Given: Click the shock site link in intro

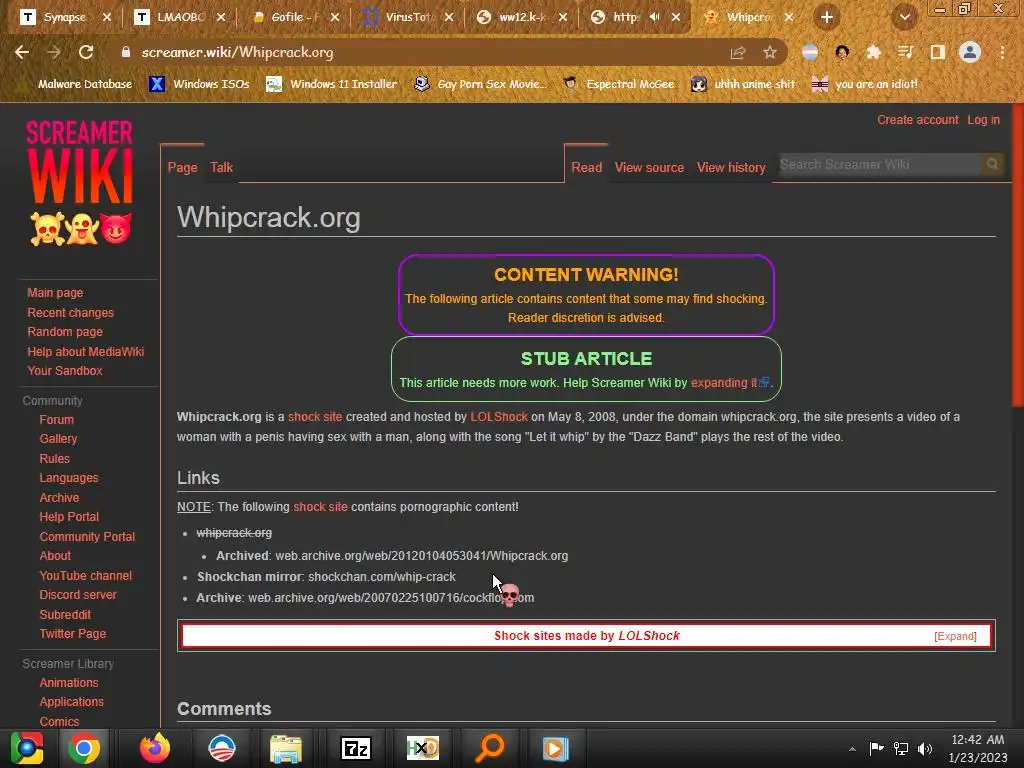Looking at the screenshot, I should (315, 417).
